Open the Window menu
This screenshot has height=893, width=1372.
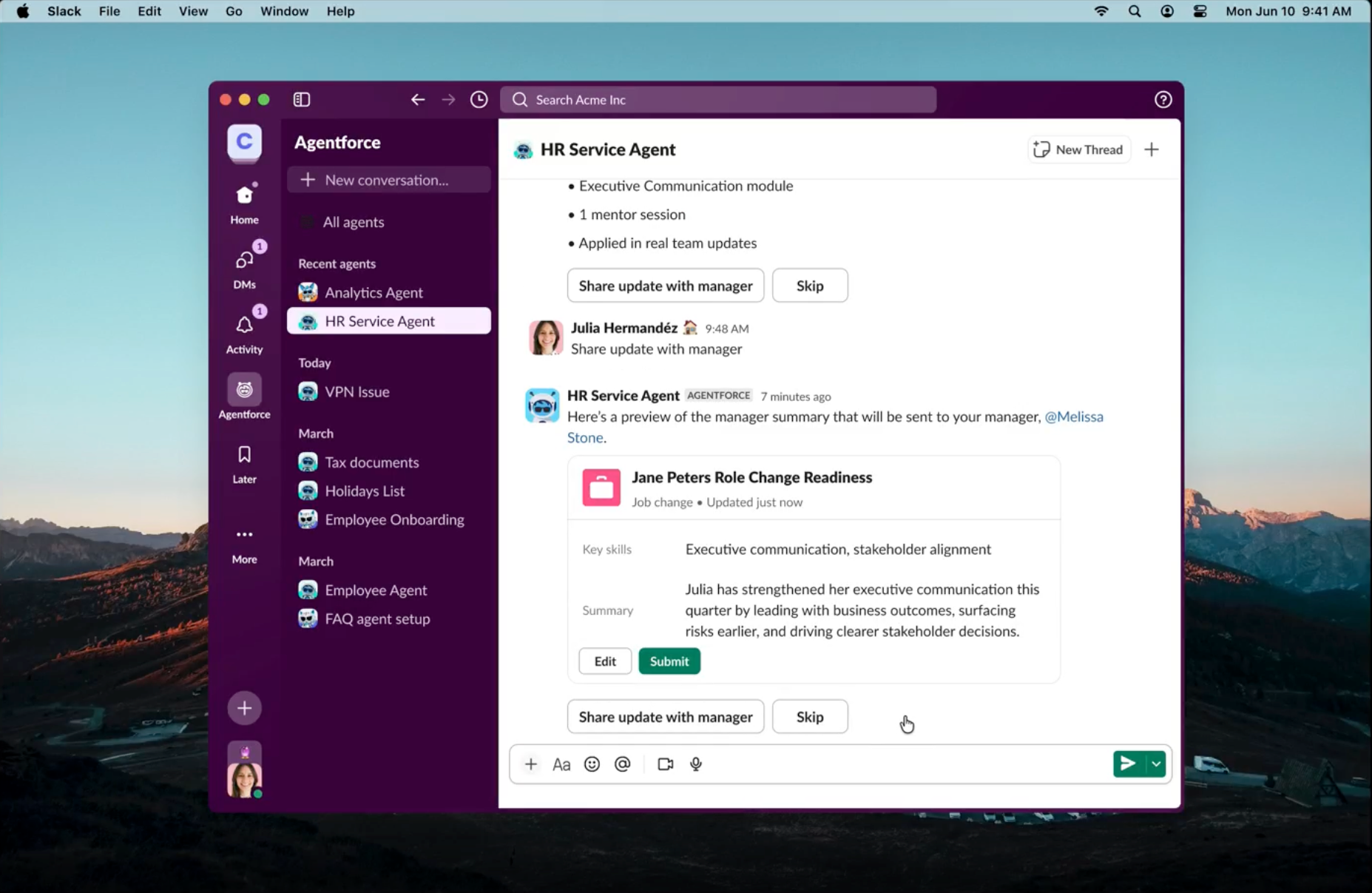click(x=284, y=11)
